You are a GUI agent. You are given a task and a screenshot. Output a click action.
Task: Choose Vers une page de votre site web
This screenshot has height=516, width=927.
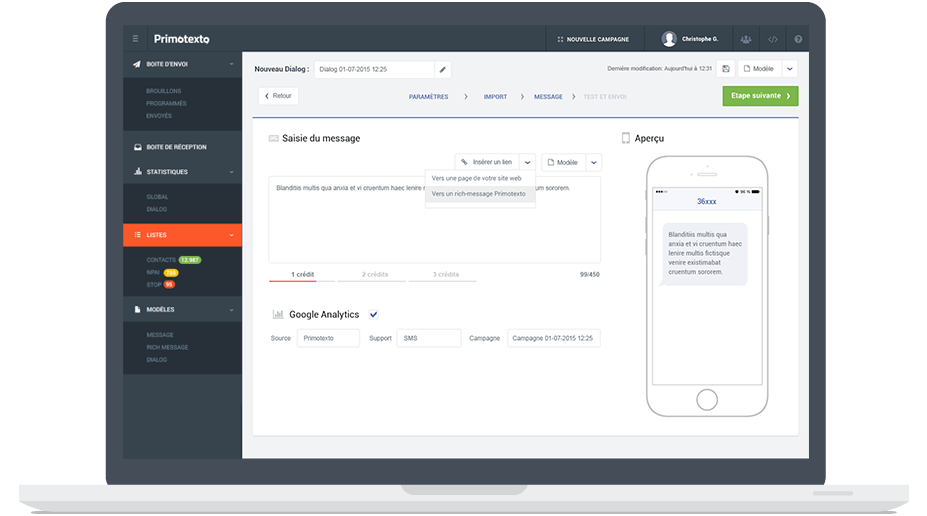click(480, 178)
